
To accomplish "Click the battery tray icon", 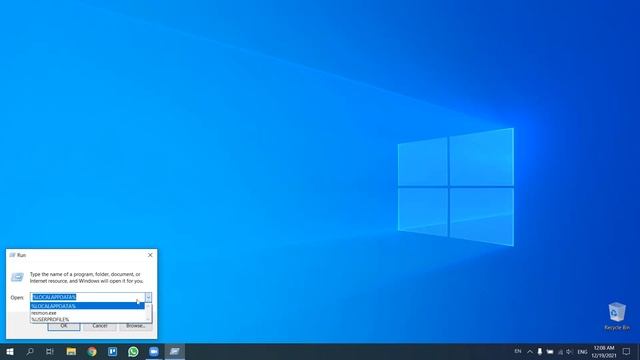I will tap(550, 351).
